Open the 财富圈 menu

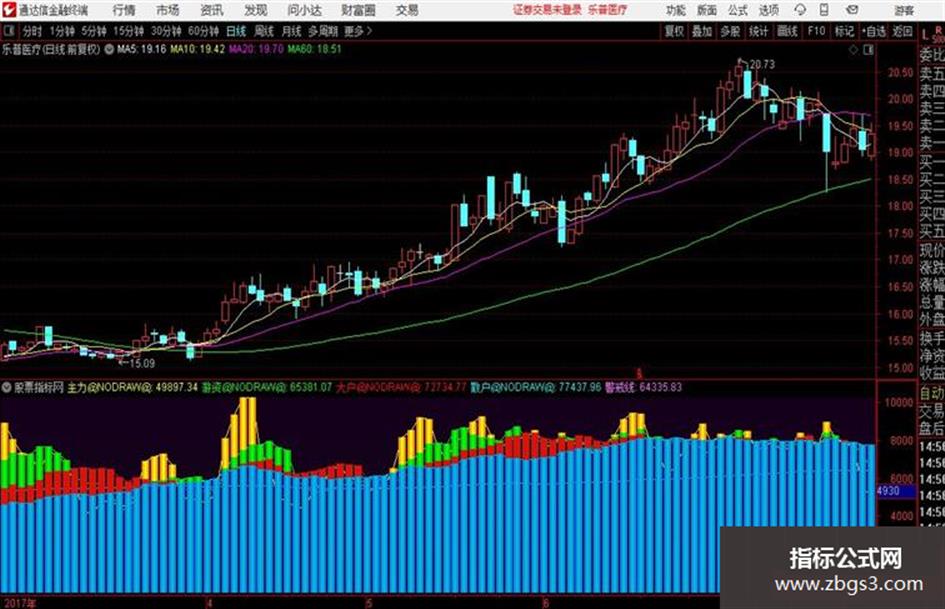pos(359,10)
